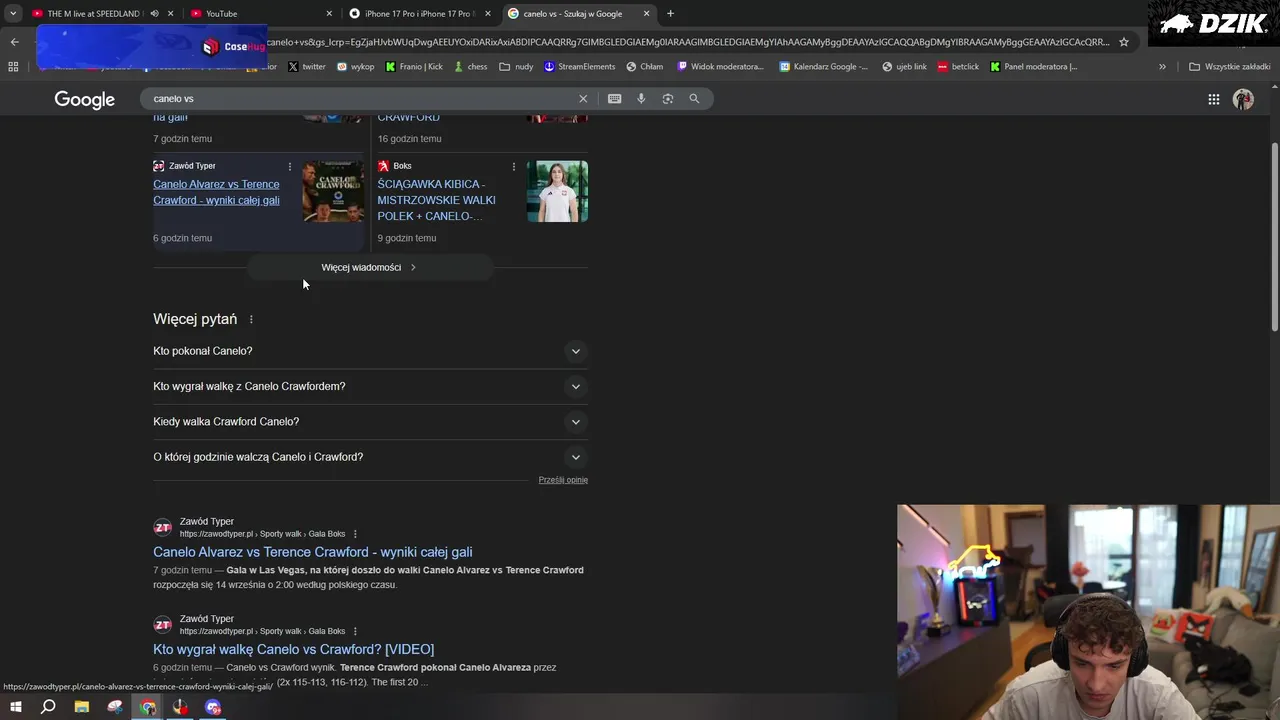Image resolution: width=1280 pixels, height=720 pixels.
Task: Mute the SPEEDLAND tab audio
Action: (154, 14)
